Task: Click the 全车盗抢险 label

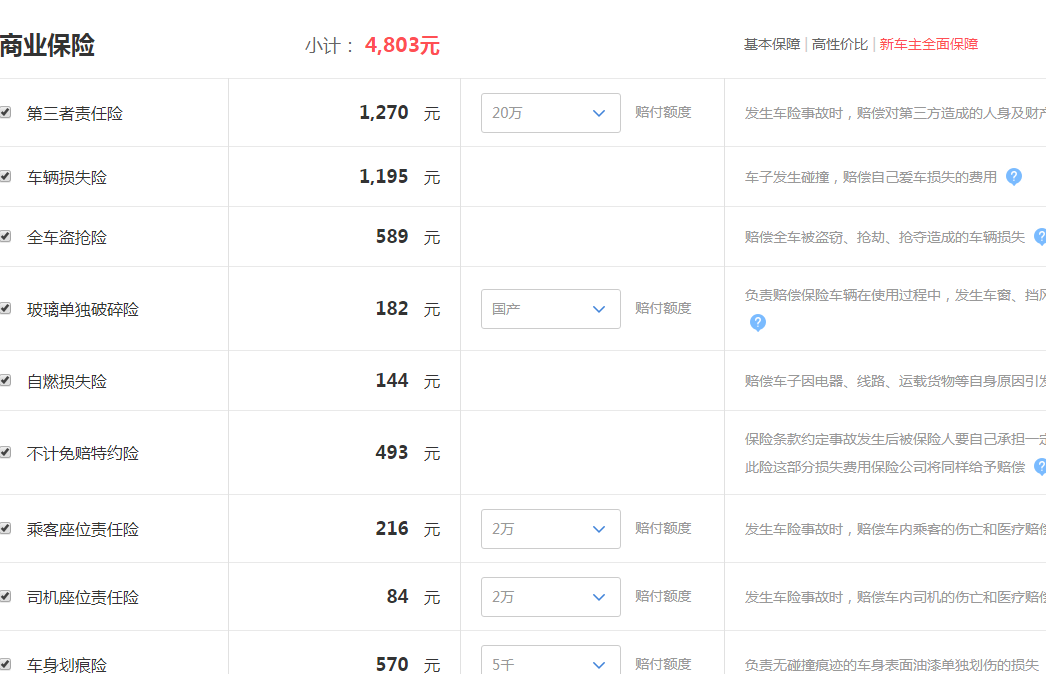Action: pyautogui.click(x=67, y=238)
